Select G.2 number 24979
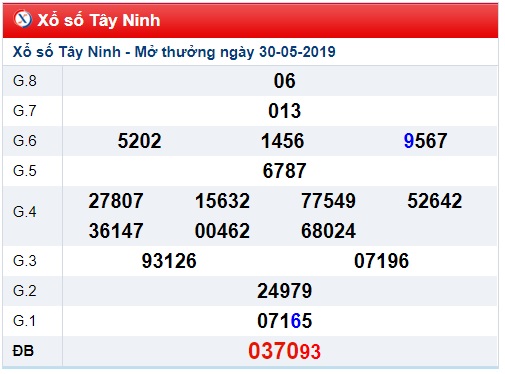Viewport: 505px width, 374px height. 284,291
